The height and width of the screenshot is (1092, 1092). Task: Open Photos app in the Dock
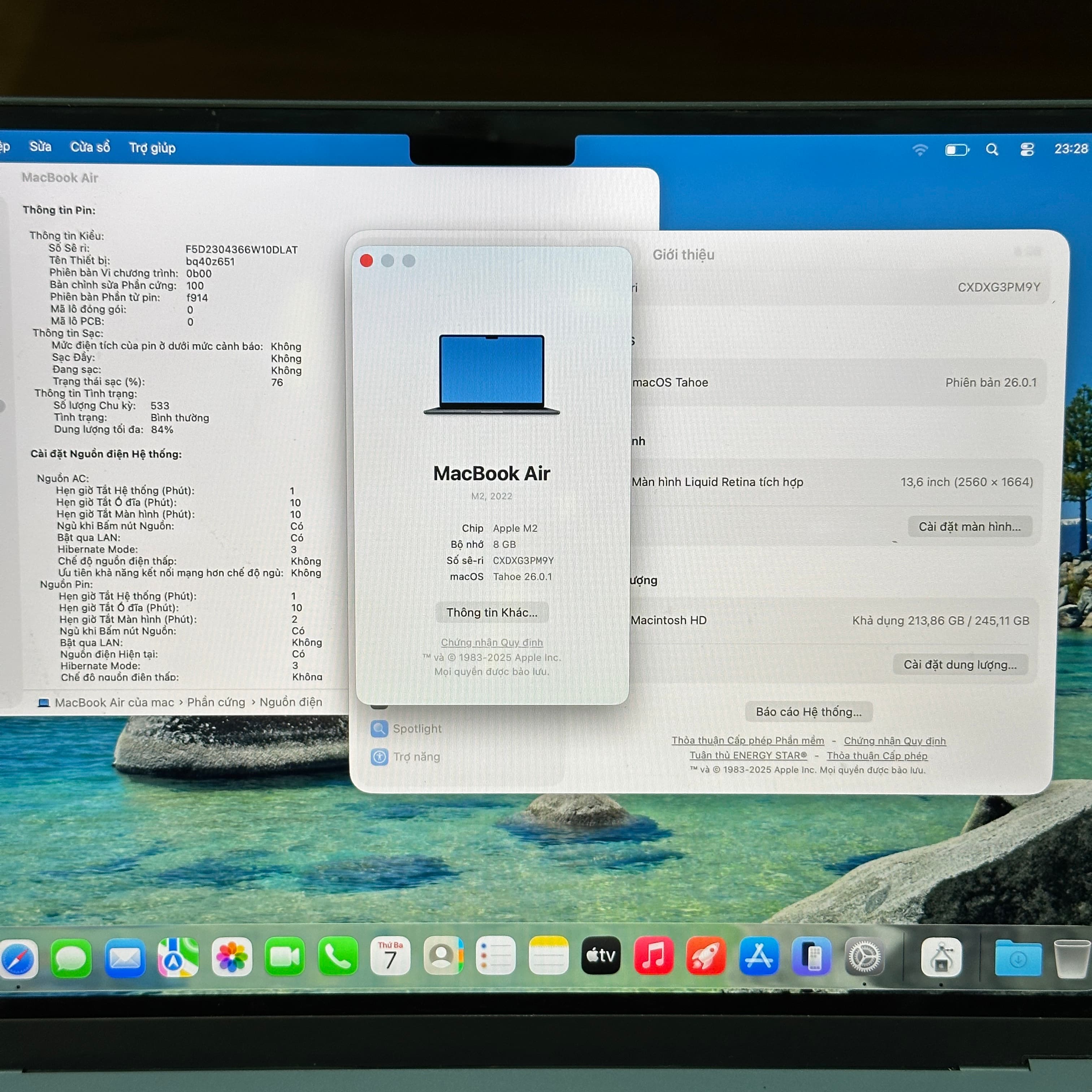click(232, 956)
